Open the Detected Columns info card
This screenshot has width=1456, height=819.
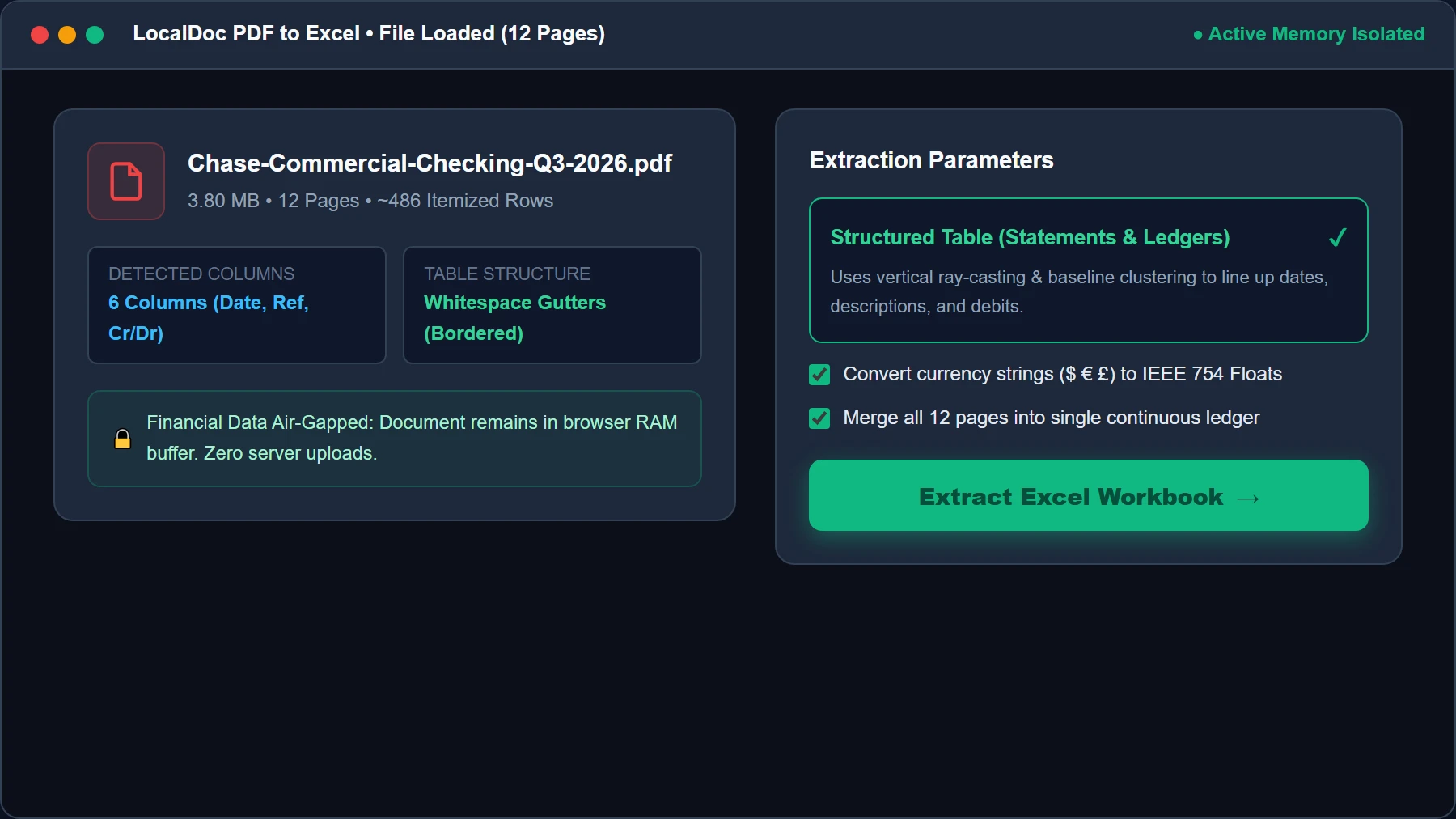237,305
